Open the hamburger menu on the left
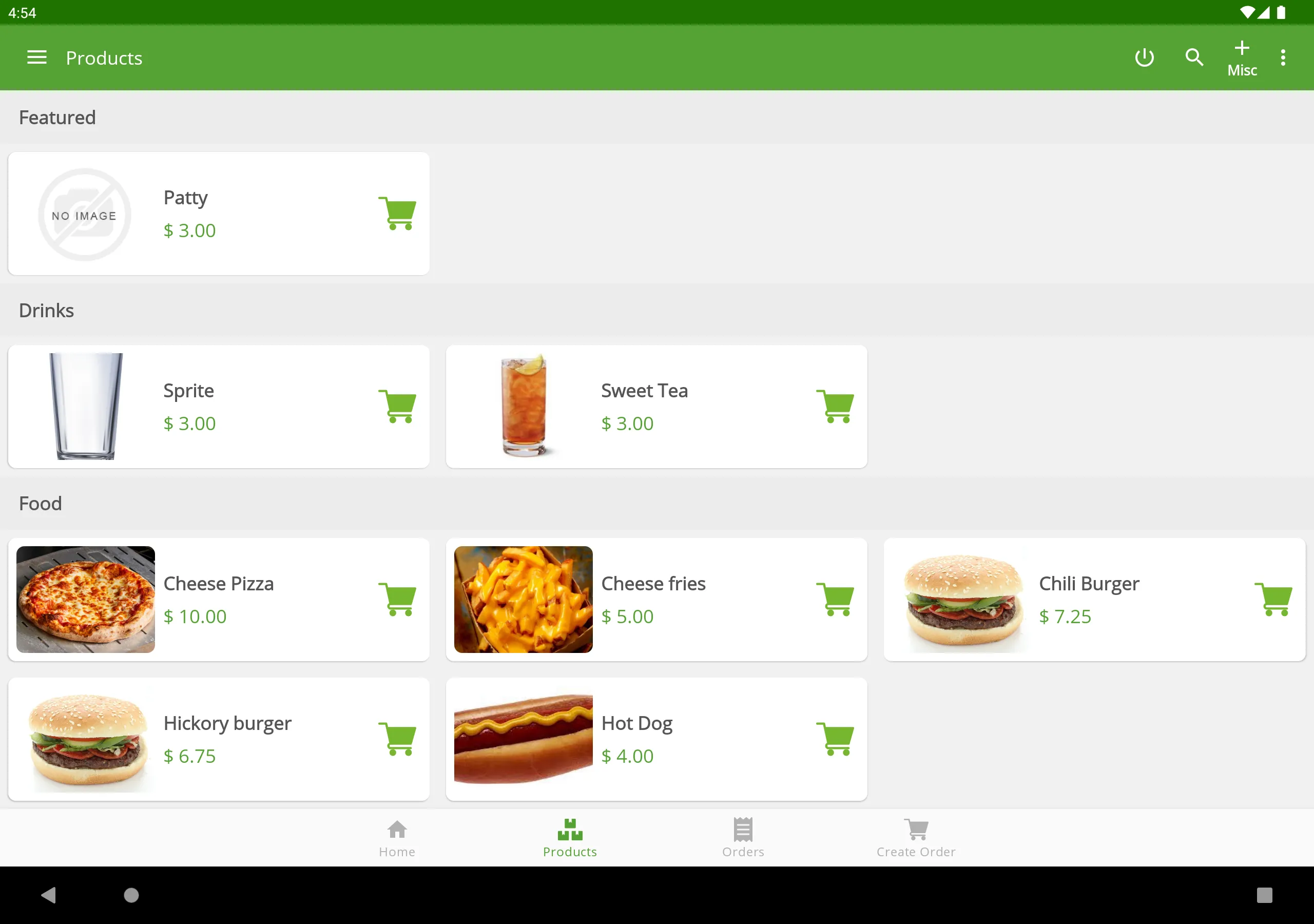The image size is (1314, 924). (x=37, y=57)
